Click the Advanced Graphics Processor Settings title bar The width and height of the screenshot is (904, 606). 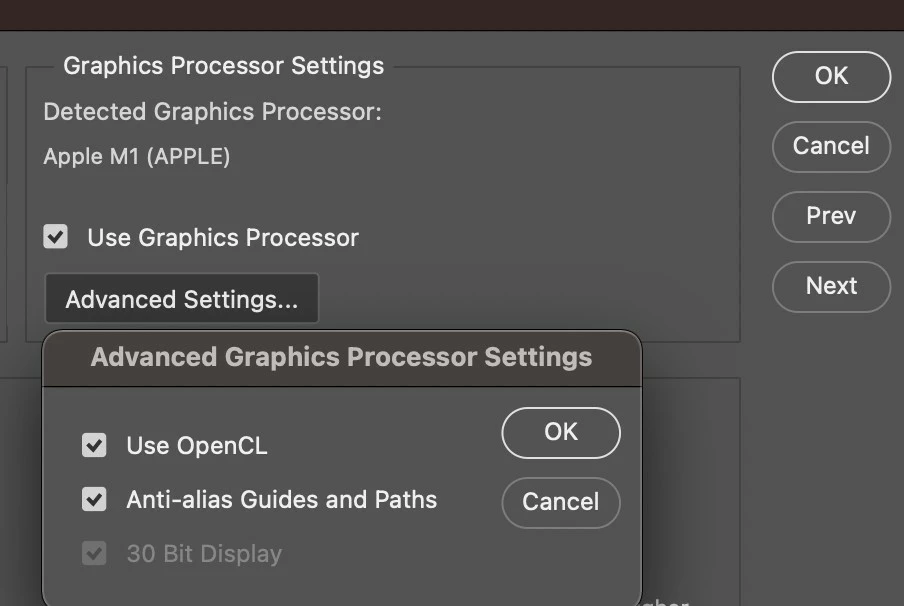(x=341, y=358)
